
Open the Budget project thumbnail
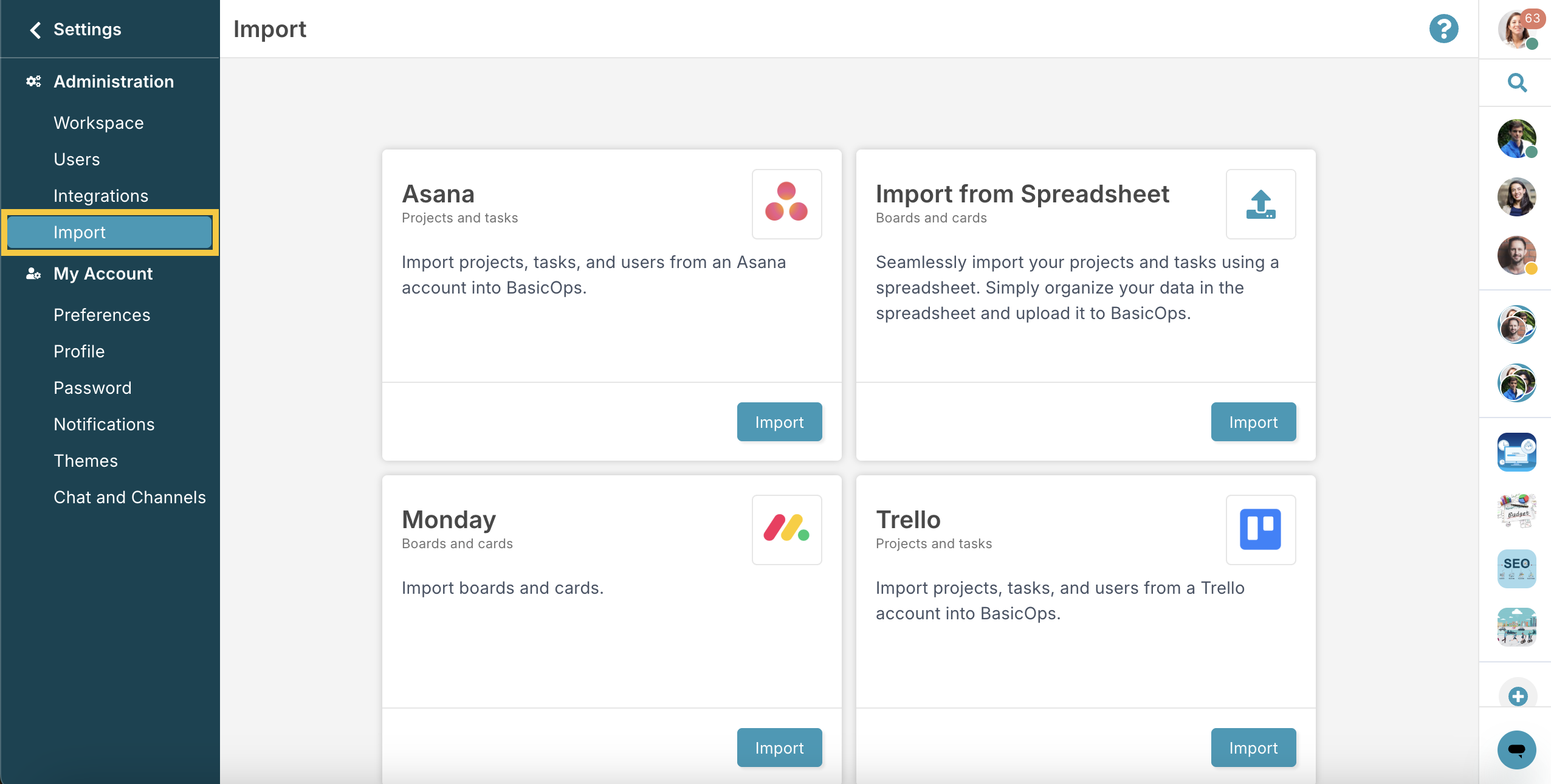[x=1516, y=511]
